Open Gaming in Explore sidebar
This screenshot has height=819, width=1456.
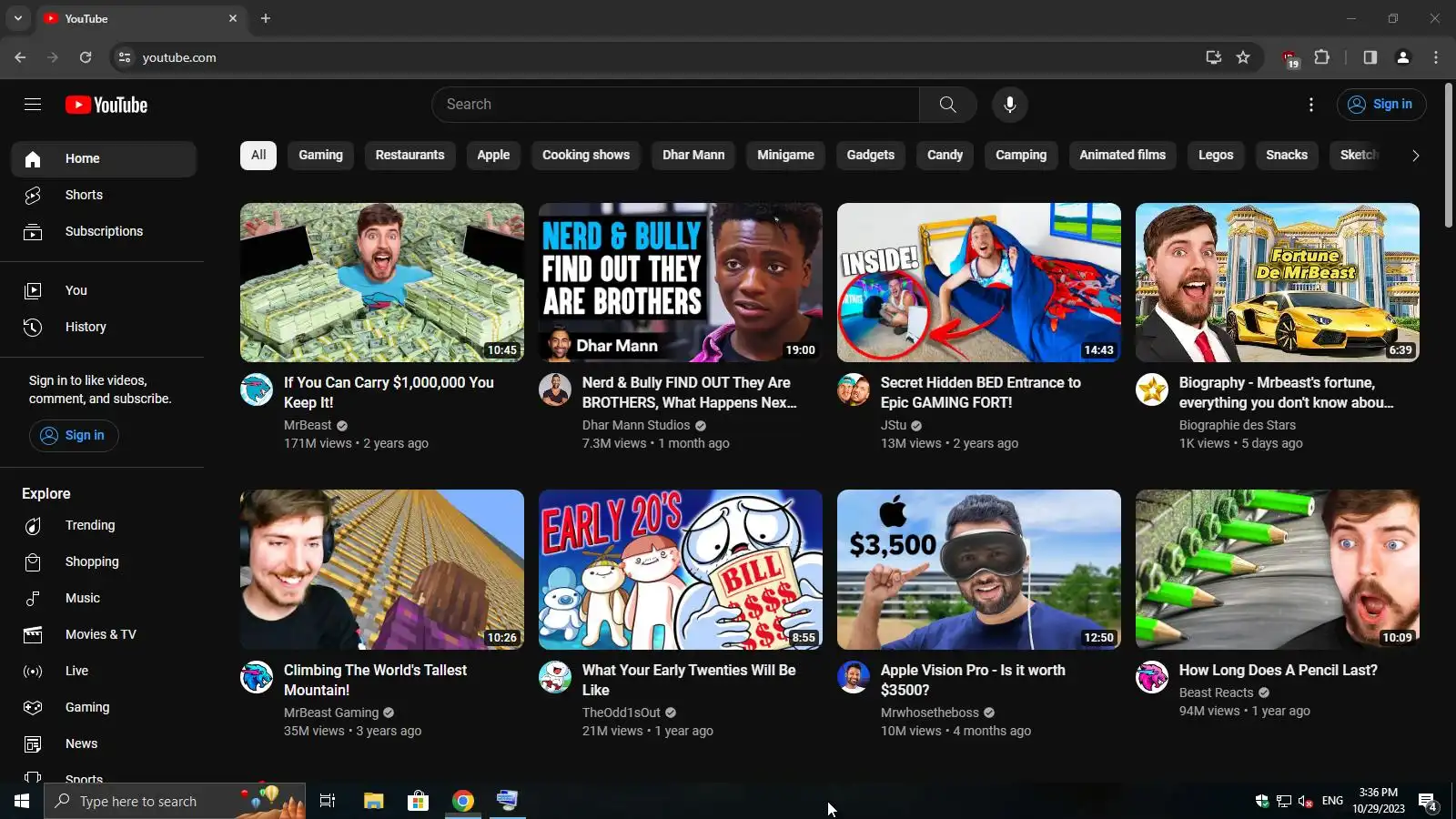(x=104, y=707)
